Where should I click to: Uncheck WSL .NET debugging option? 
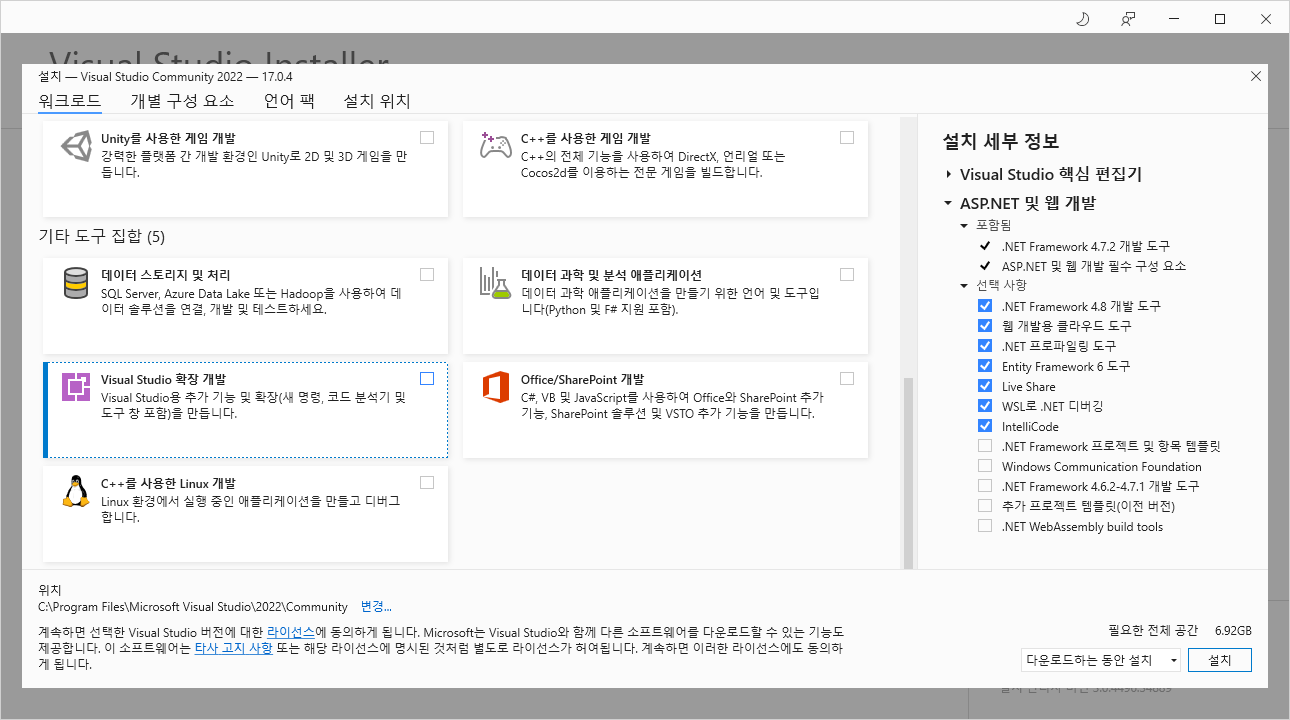coord(985,406)
